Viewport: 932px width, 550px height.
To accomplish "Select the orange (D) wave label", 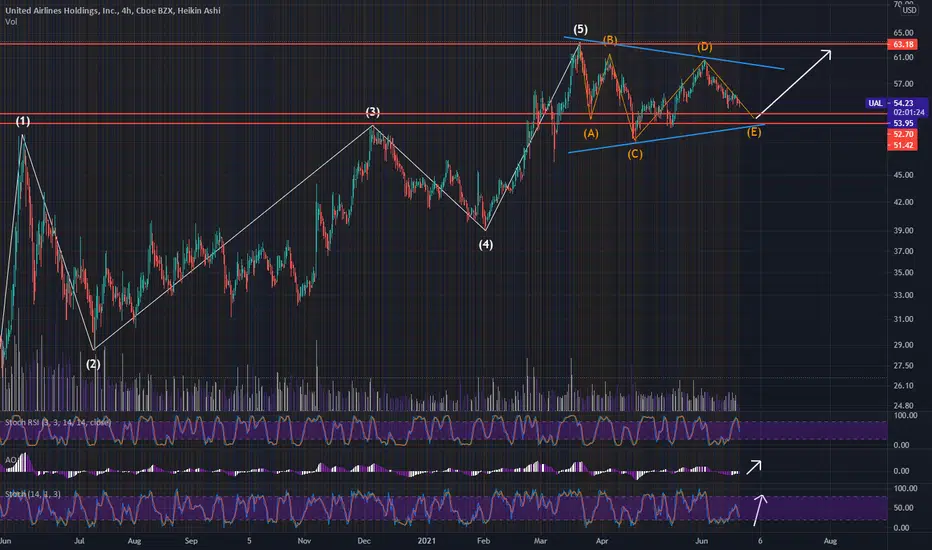I will [x=704, y=47].
